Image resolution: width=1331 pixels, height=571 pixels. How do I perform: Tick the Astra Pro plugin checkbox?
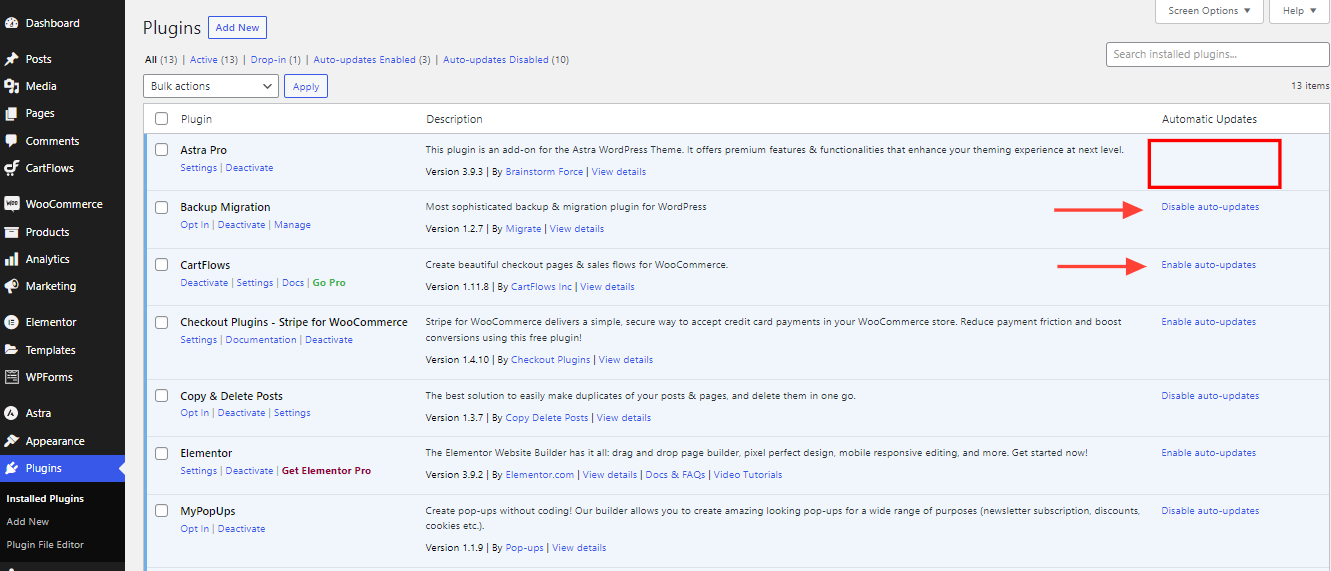[x=162, y=150]
